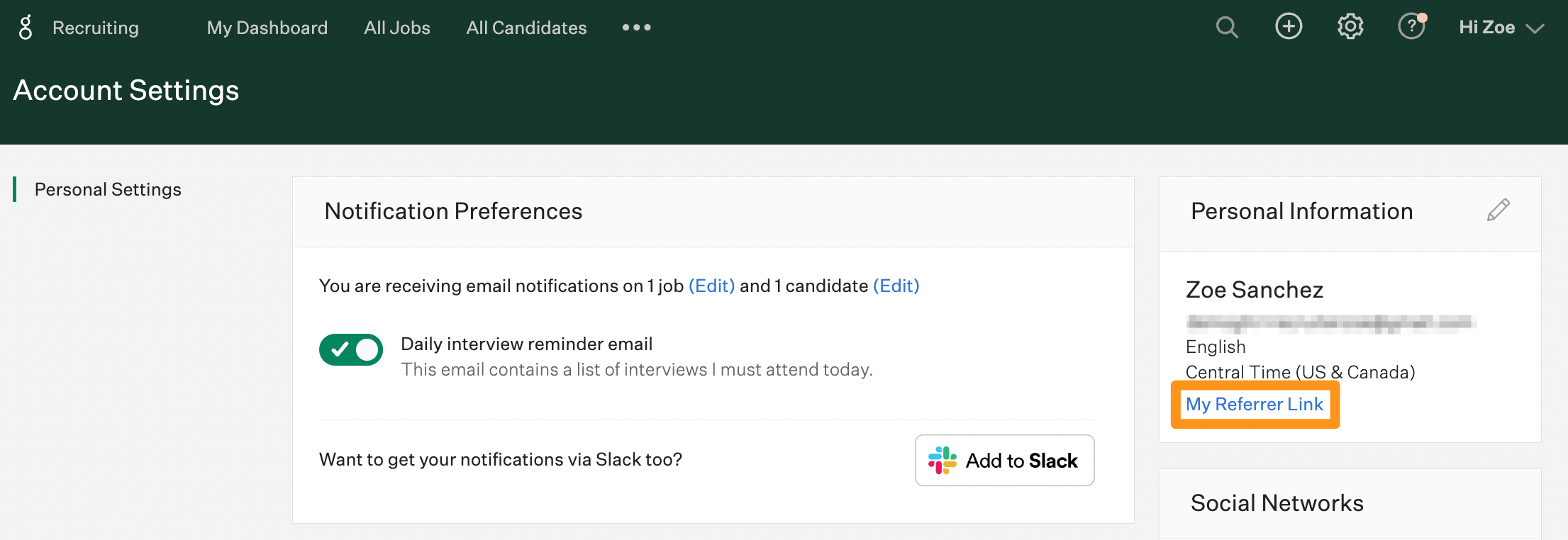Screen dimensions: 1568x540
Task: Click the Zoe Sanchez name text
Action: pyautogui.click(x=1254, y=289)
